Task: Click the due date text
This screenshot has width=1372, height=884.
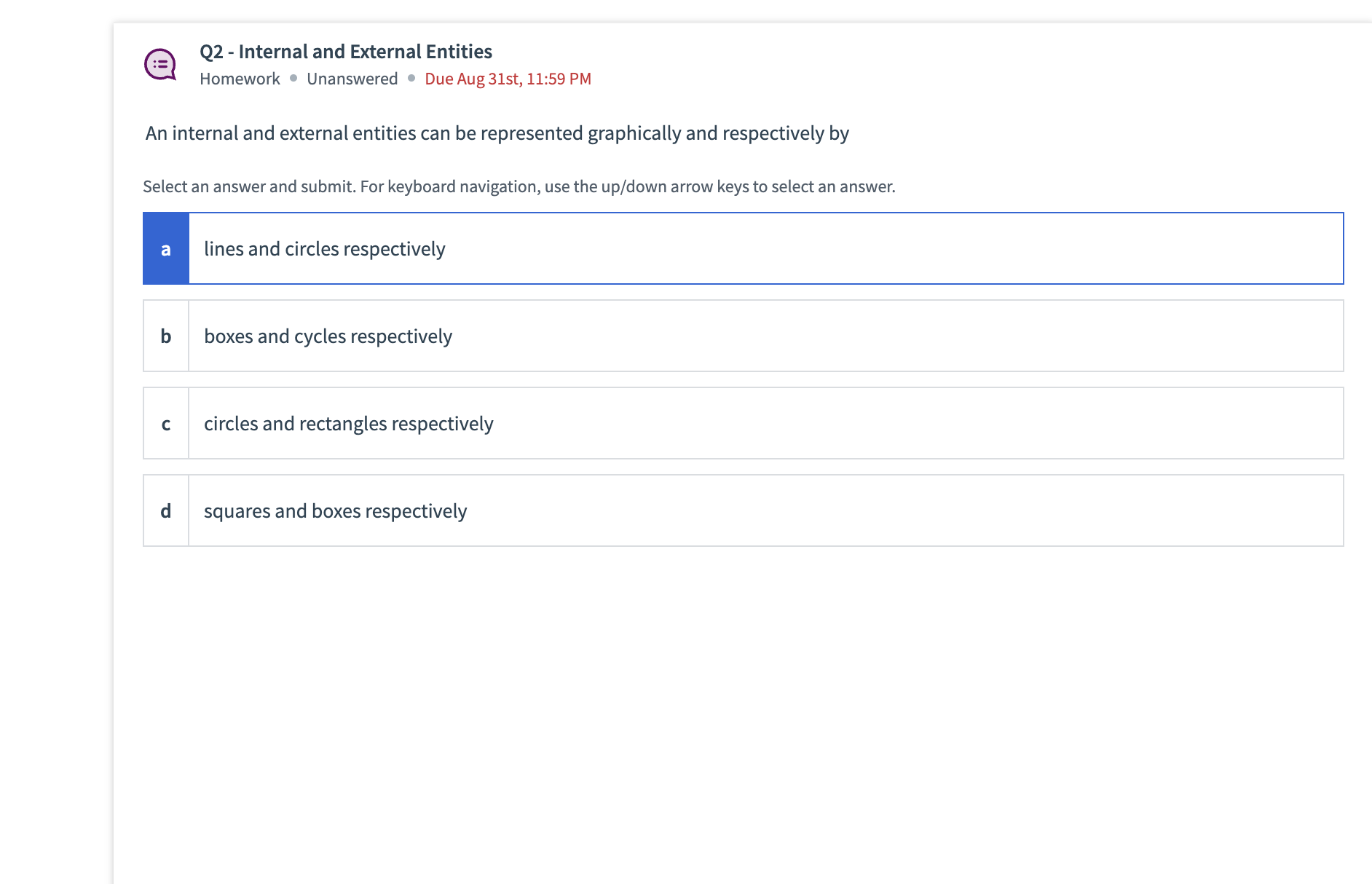Action: 508,78
